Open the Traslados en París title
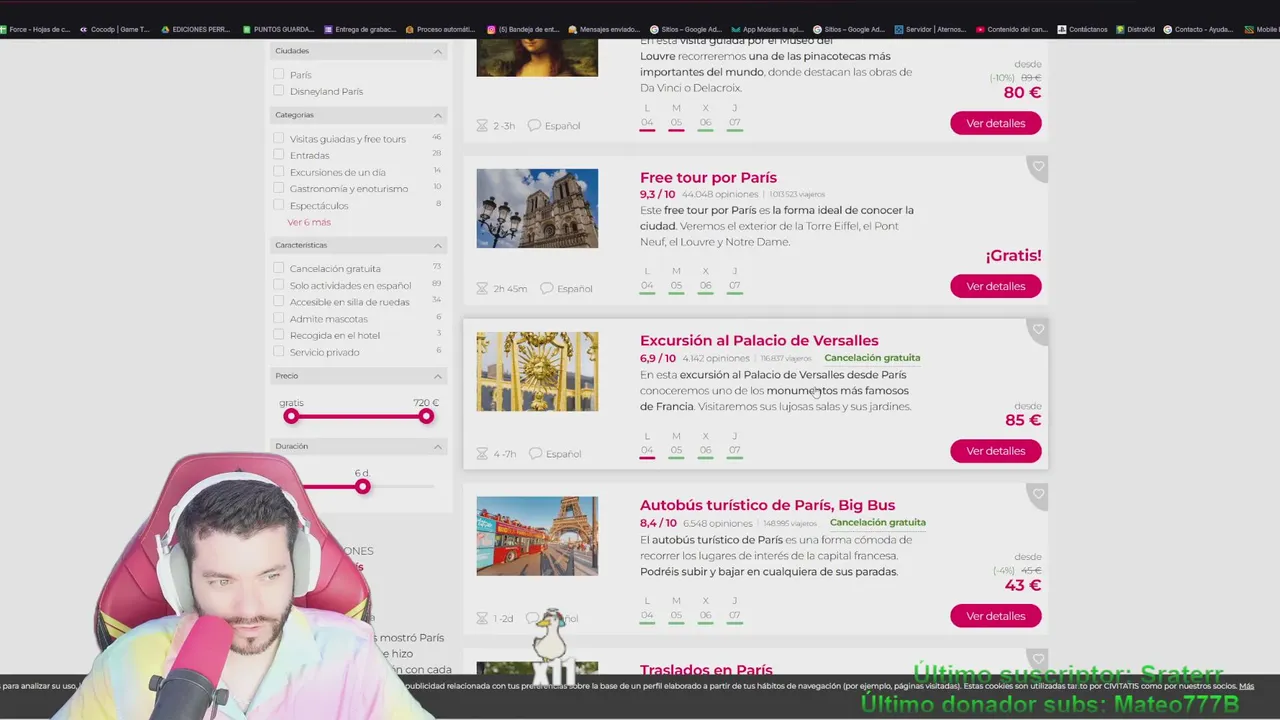1280x720 pixels. [x=706, y=669]
